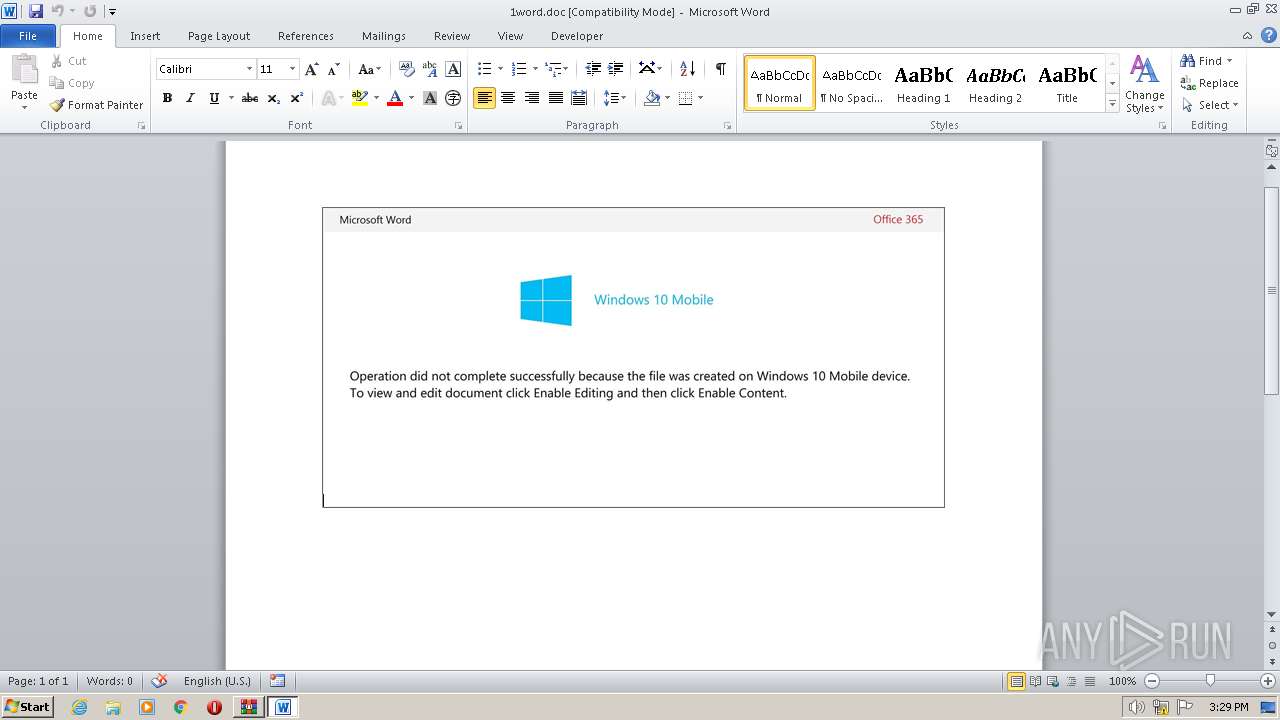Image resolution: width=1280 pixels, height=720 pixels.
Task: Click the Center alignment icon
Action: click(x=508, y=98)
